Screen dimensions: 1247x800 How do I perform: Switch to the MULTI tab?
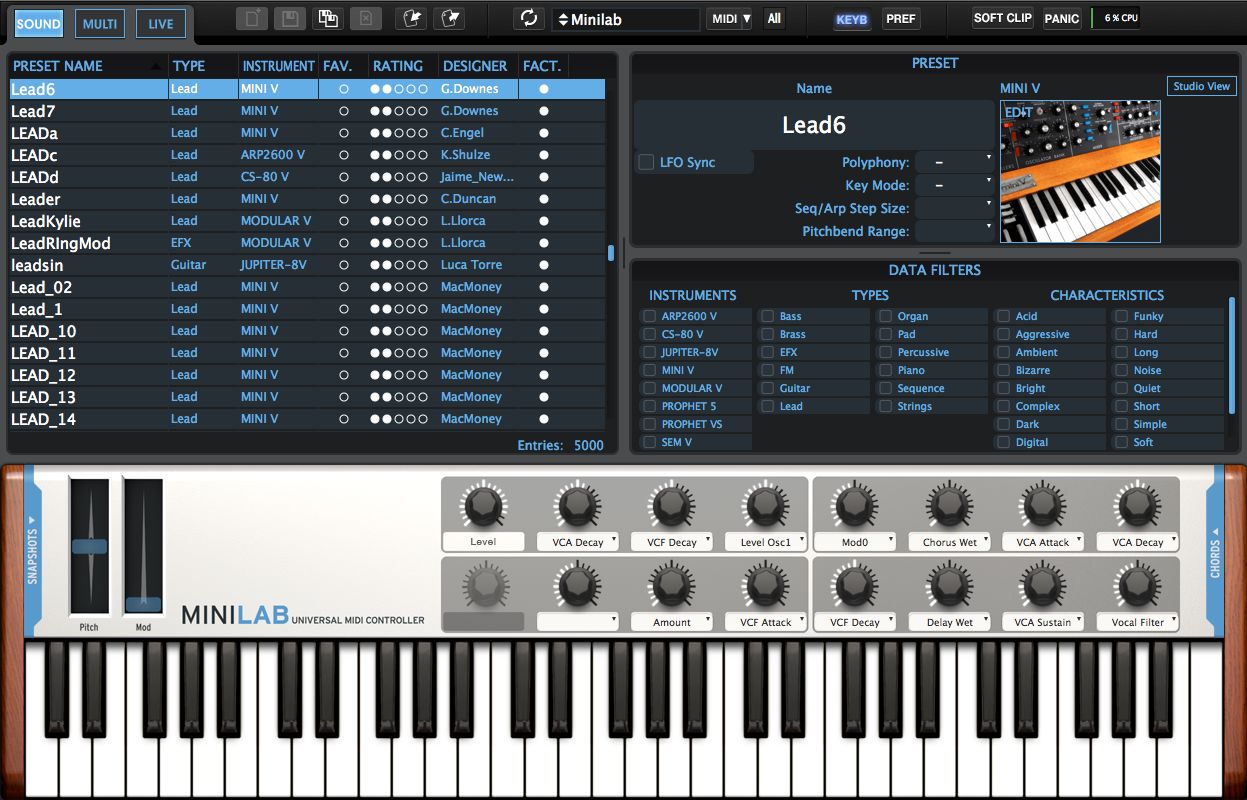tap(100, 24)
